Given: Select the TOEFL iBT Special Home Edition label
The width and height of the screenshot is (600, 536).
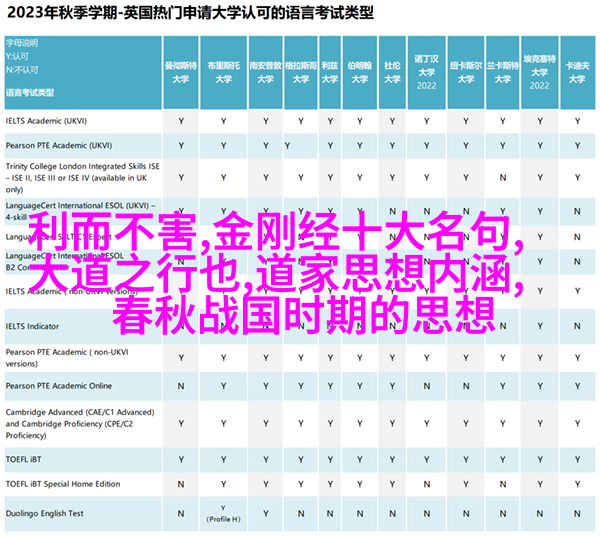Looking at the screenshot, I should [63, 484].
